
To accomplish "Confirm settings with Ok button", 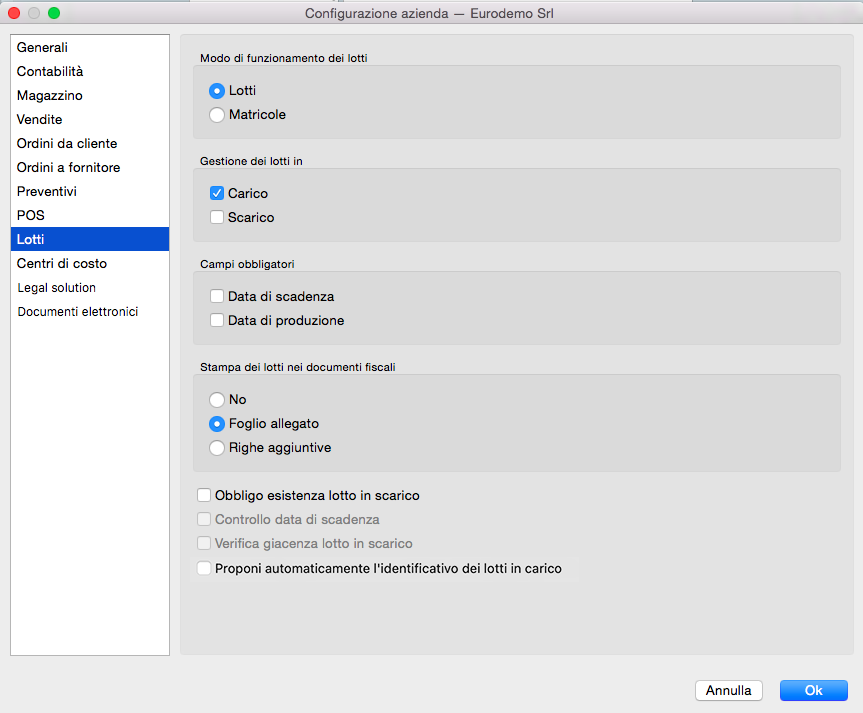I will click(x=813, y=690).
